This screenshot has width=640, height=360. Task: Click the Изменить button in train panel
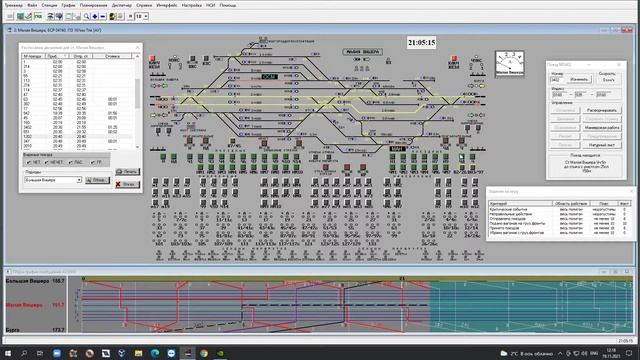point(579,80)
